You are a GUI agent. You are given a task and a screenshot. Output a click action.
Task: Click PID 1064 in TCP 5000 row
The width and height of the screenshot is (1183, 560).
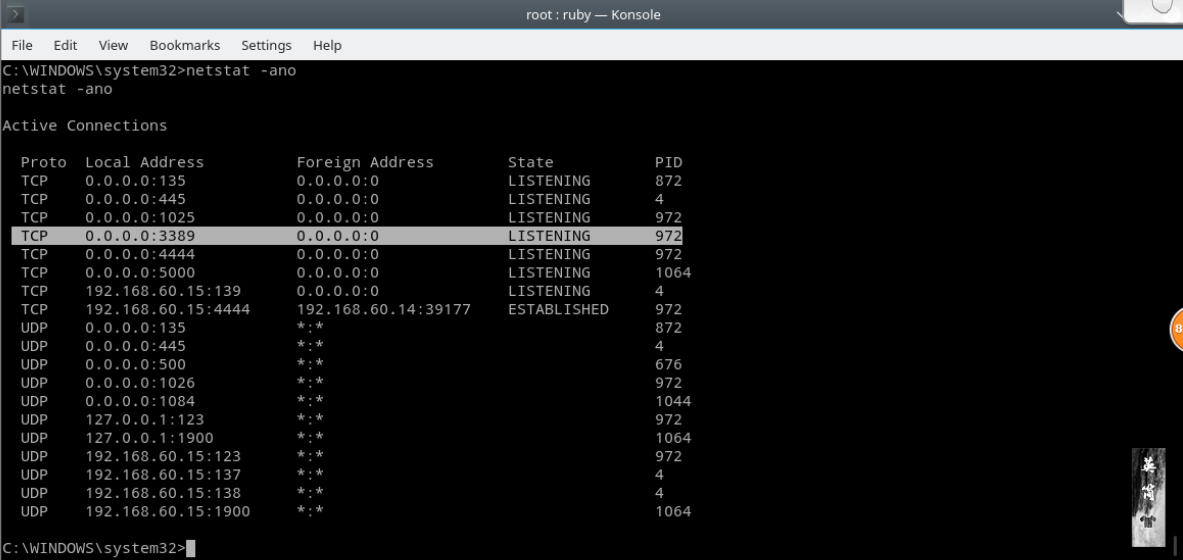pos(673,272)
